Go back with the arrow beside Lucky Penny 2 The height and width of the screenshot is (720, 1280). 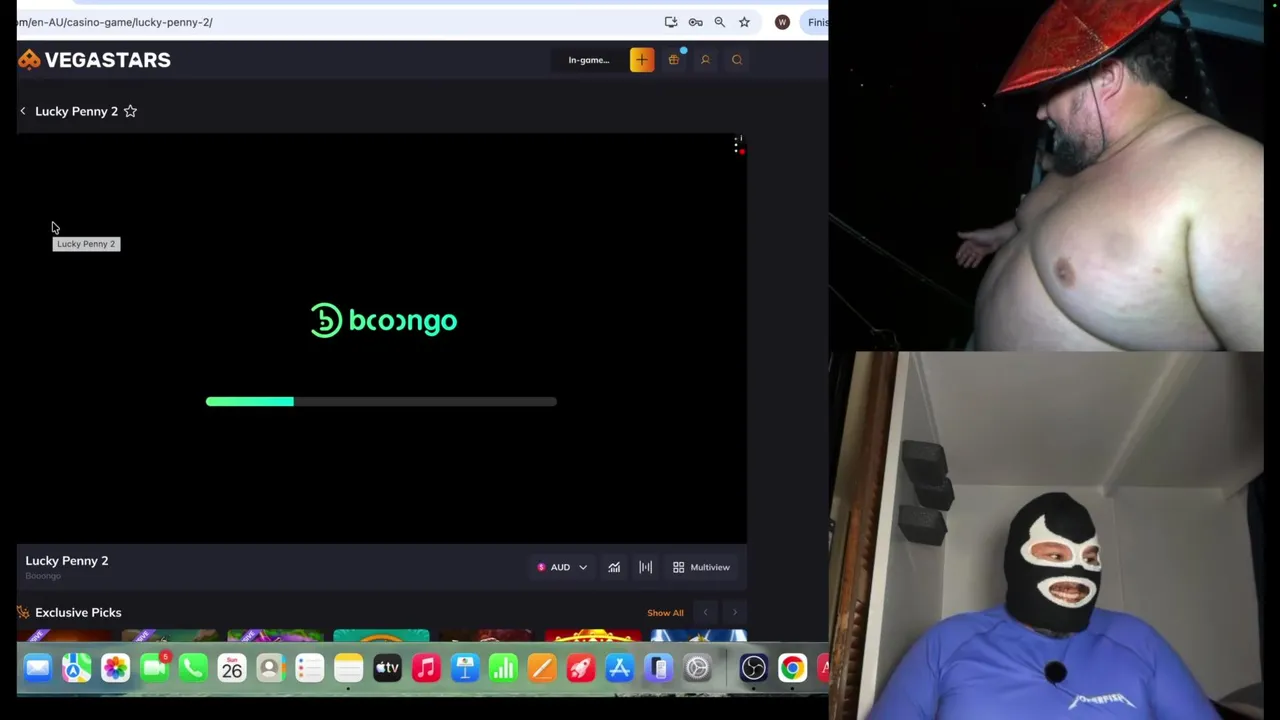(23, 111)
